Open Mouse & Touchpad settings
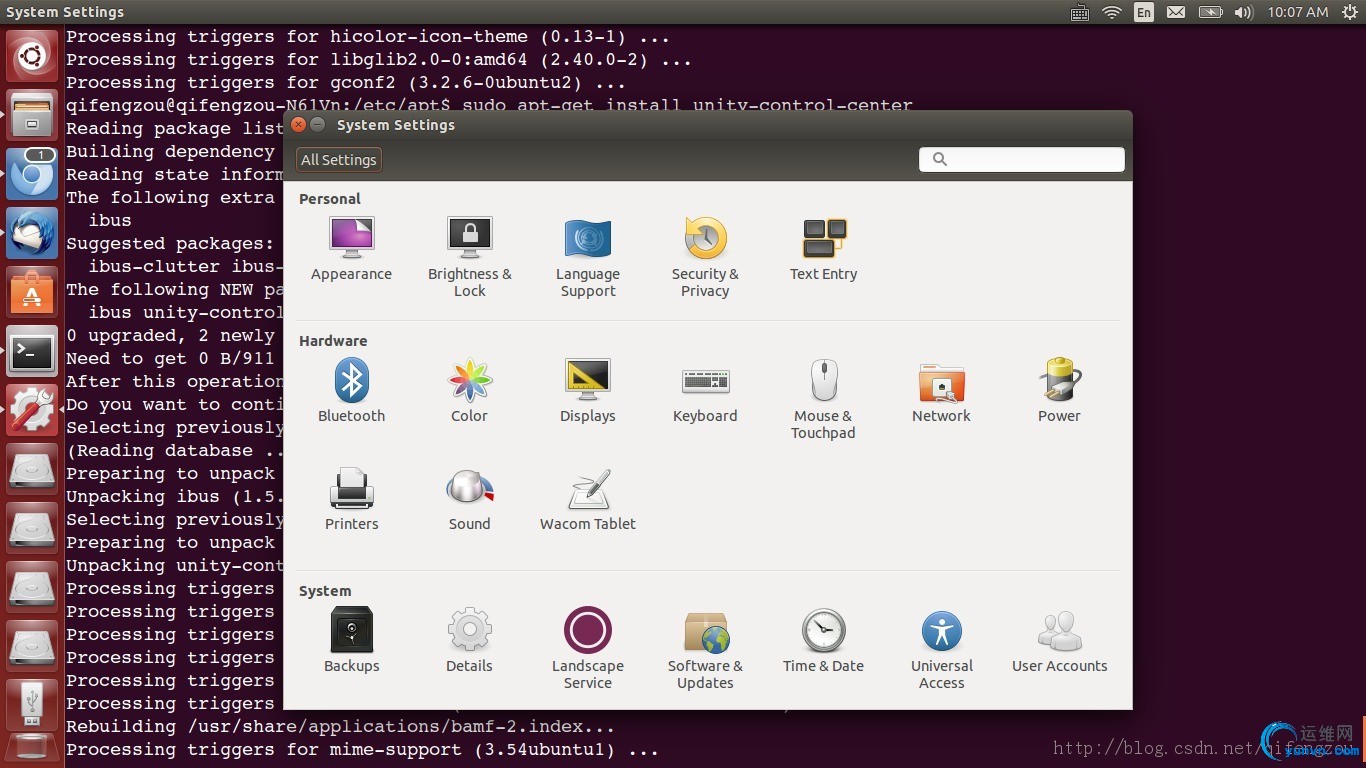The width and height of the screenshot is (1366, 768). (x=824, y=400)
